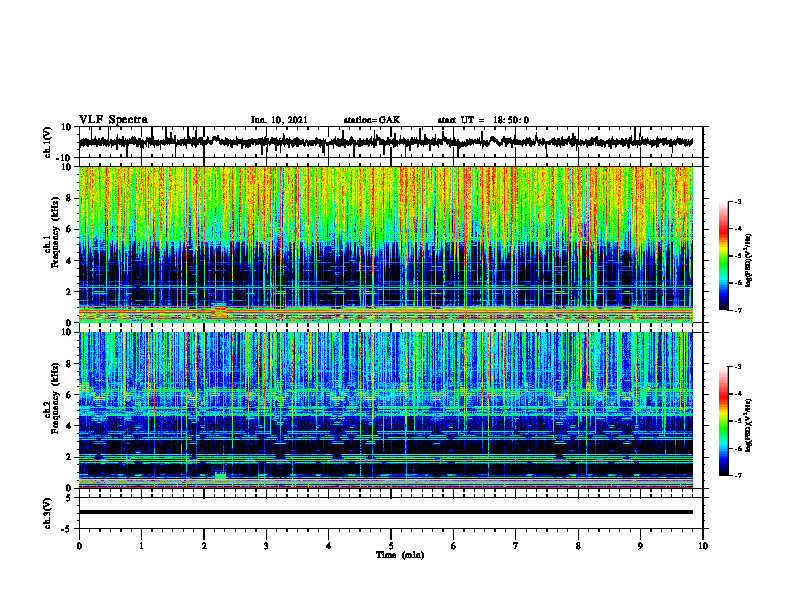Click the "start UT = 18:50:0" header text
792x612 pixels.
[483, 120]
